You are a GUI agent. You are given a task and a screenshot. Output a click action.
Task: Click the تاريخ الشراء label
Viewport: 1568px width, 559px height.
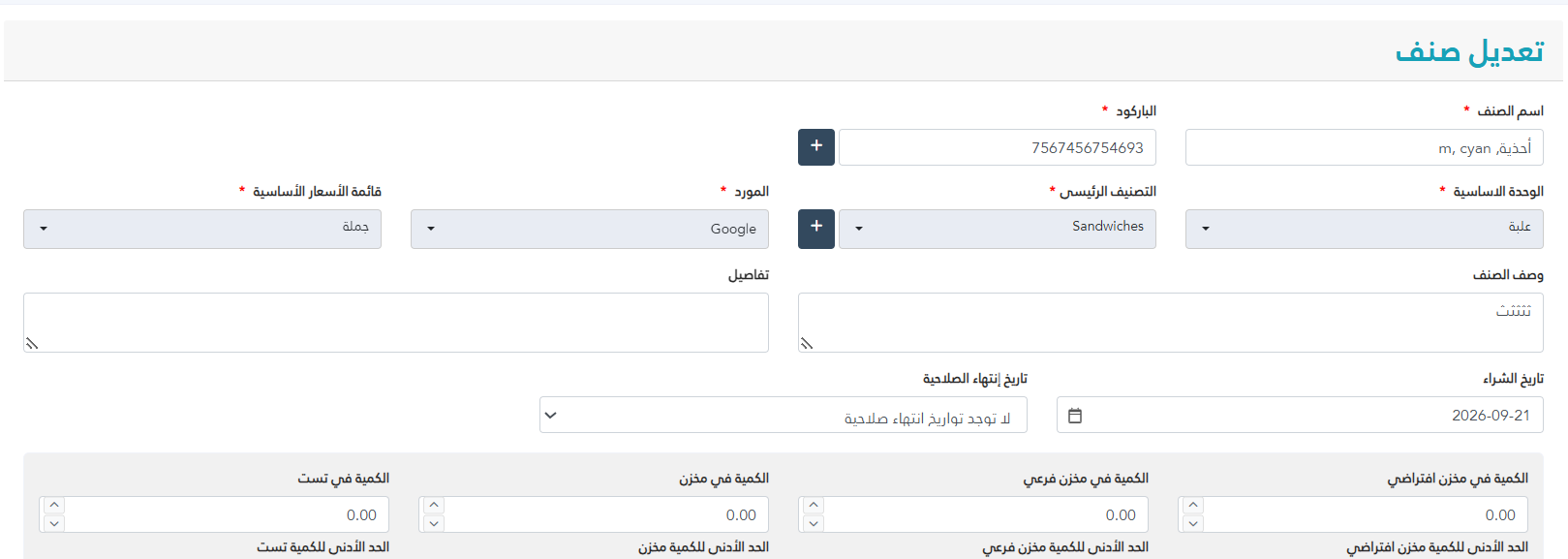click(x=1513, y=378)
